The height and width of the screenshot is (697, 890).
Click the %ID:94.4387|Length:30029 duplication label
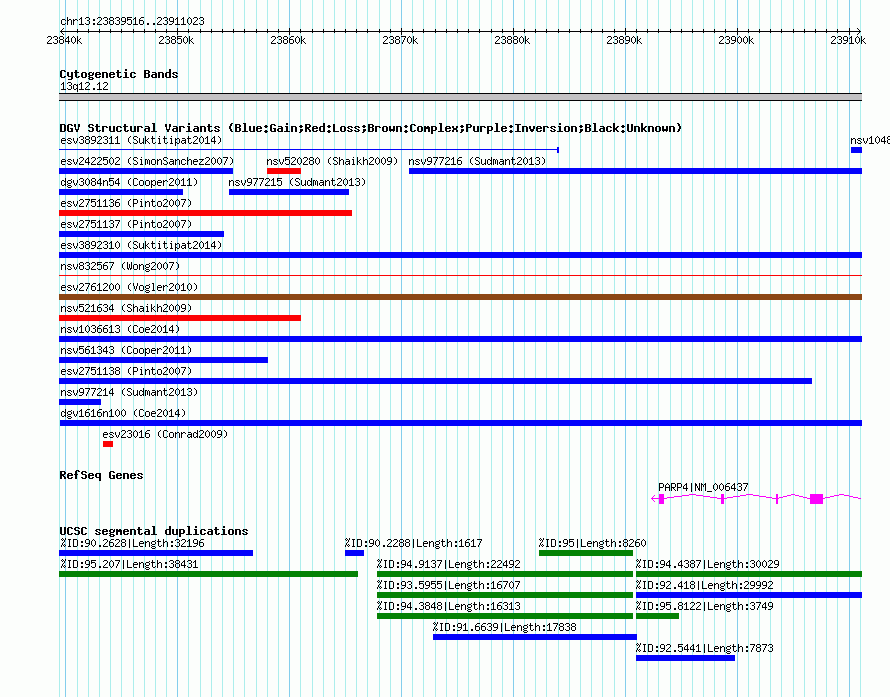707,564
